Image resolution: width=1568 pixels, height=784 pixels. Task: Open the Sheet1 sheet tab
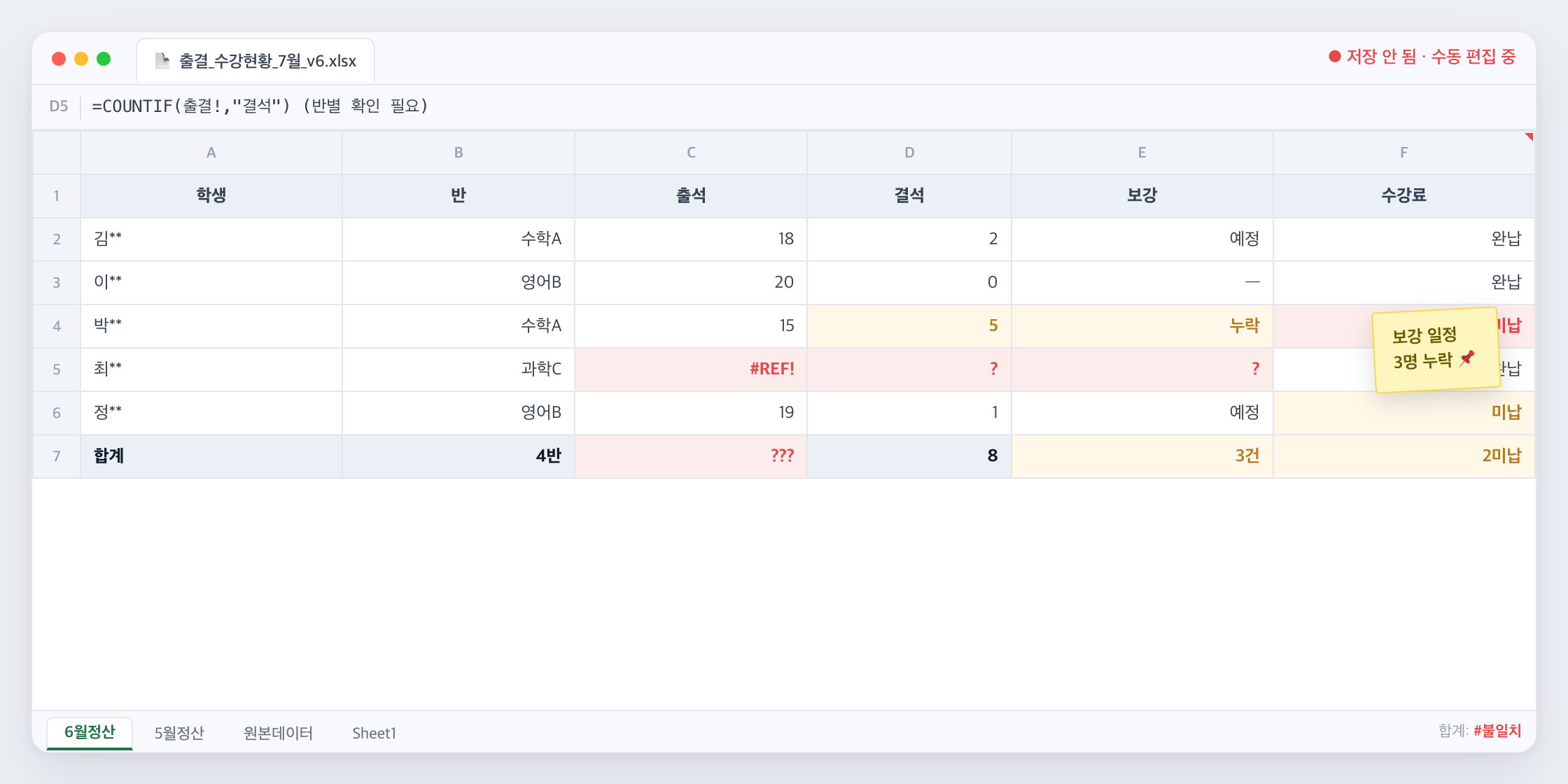tap(374, 733)
